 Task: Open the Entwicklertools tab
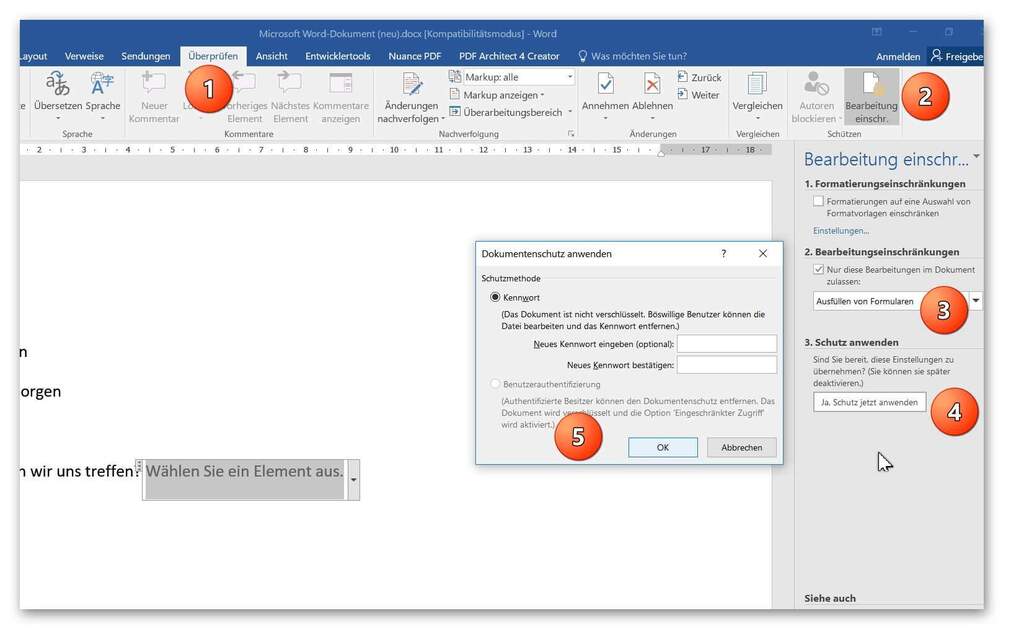338,56
